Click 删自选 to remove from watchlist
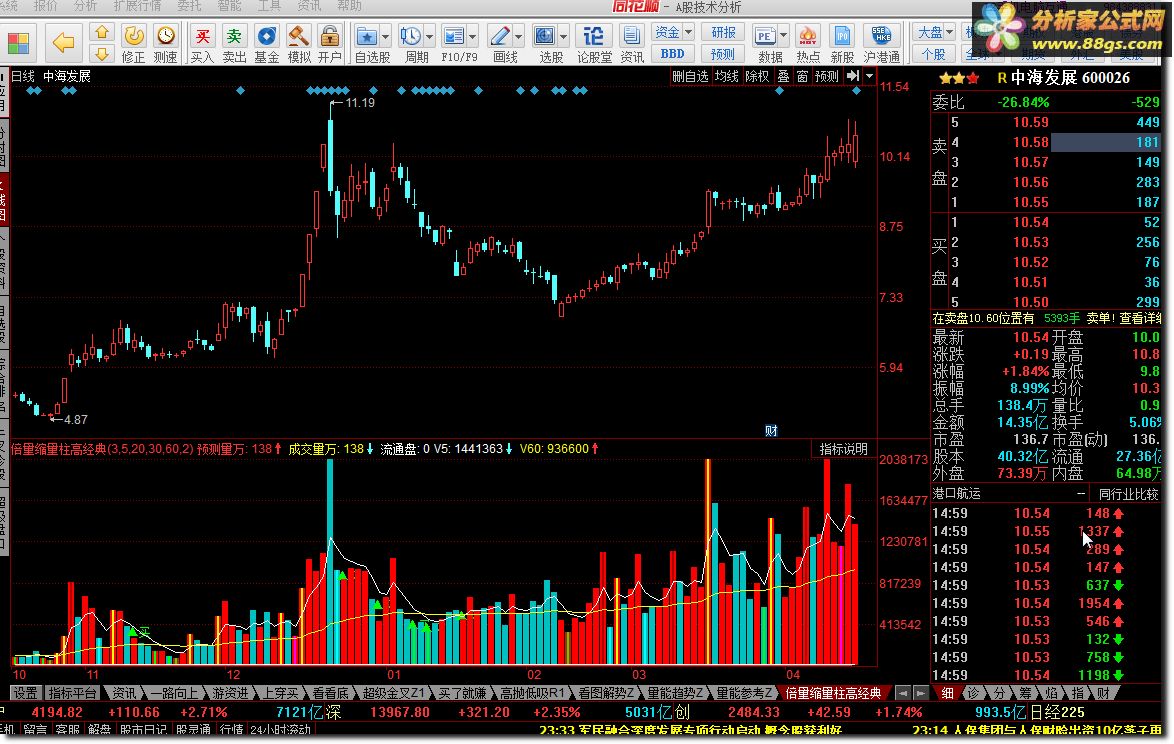 (x=690, y=76)
